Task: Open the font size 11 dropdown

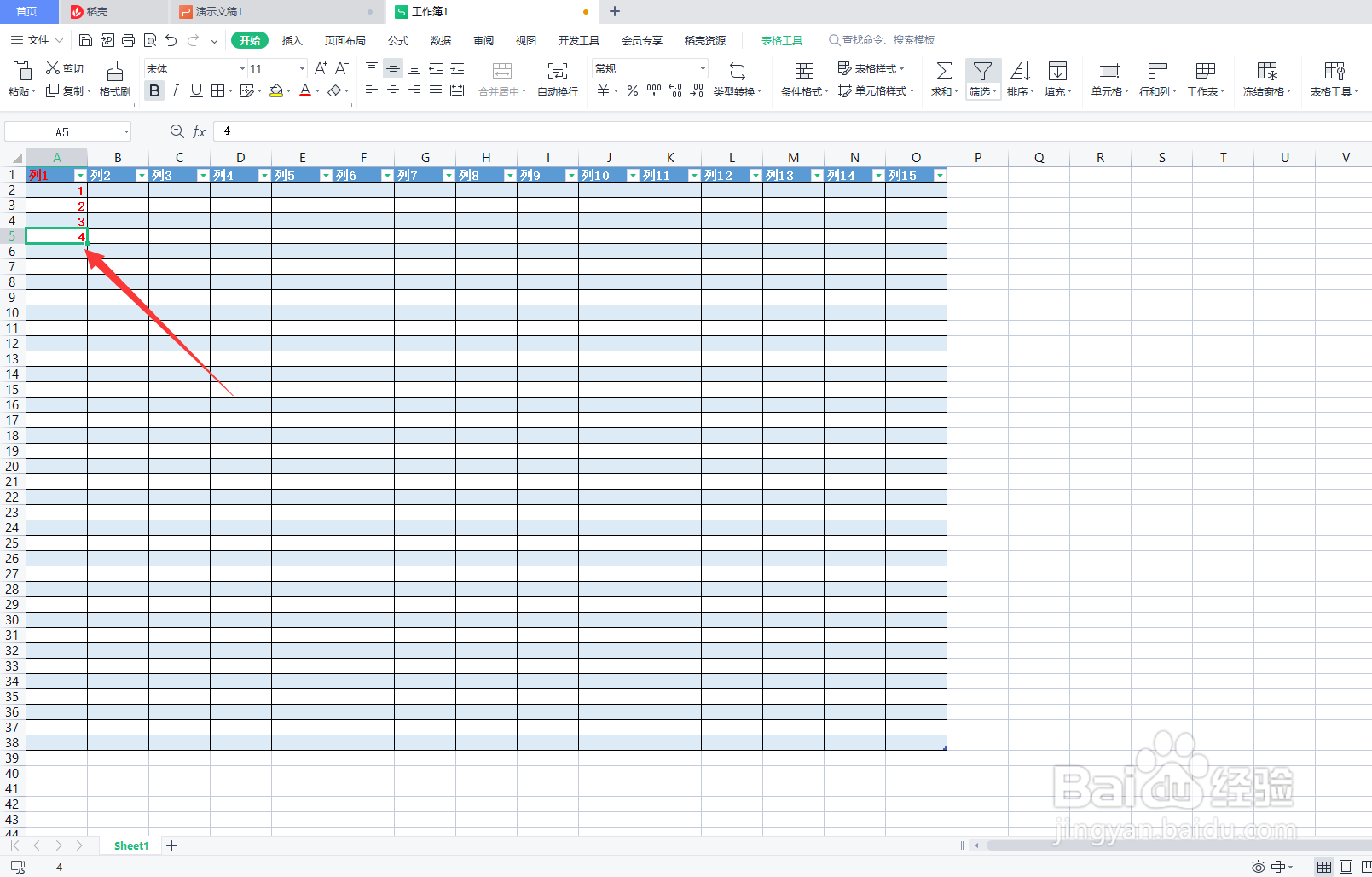Action: point(302,68)
